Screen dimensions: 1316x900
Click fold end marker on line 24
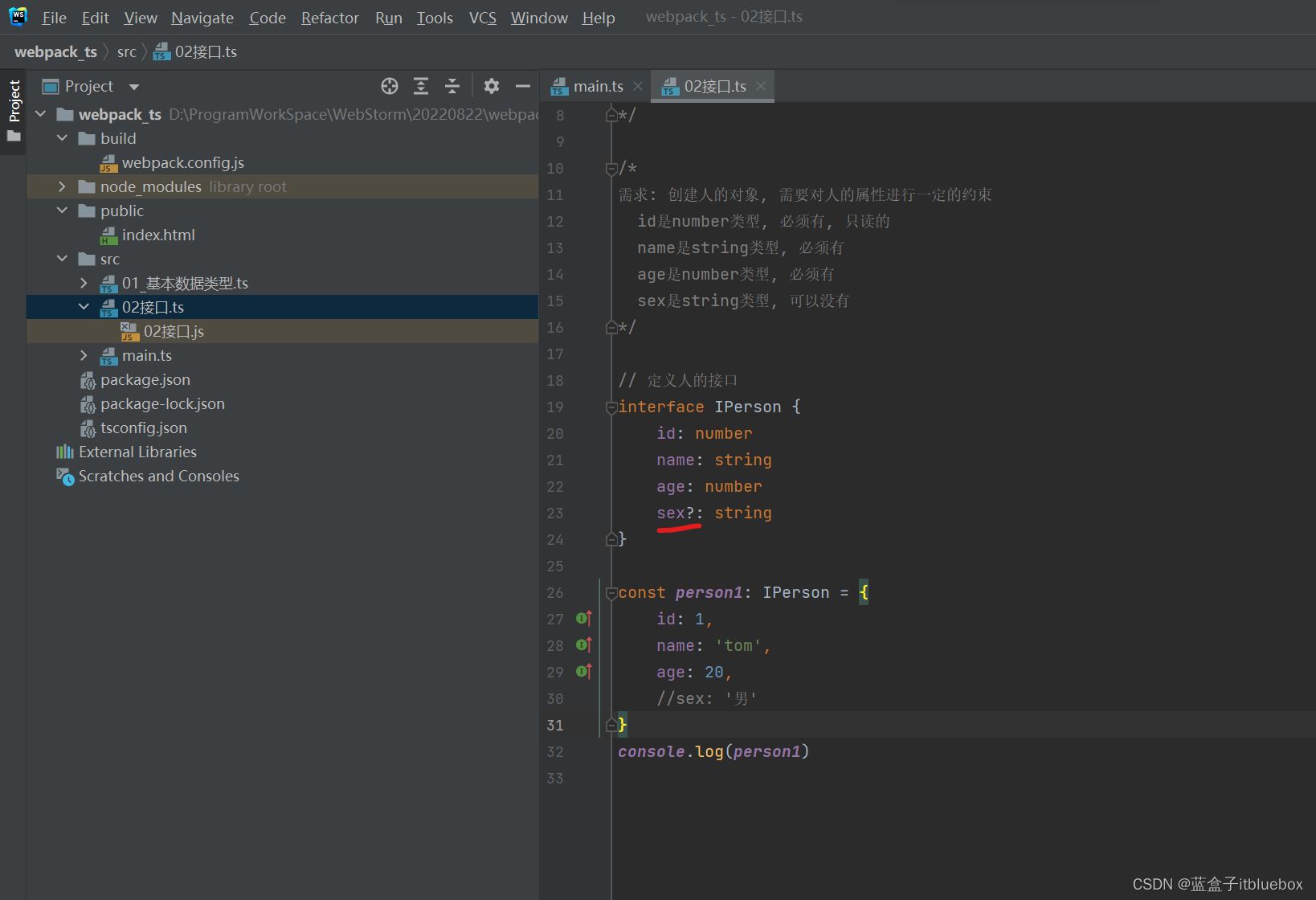611,539
